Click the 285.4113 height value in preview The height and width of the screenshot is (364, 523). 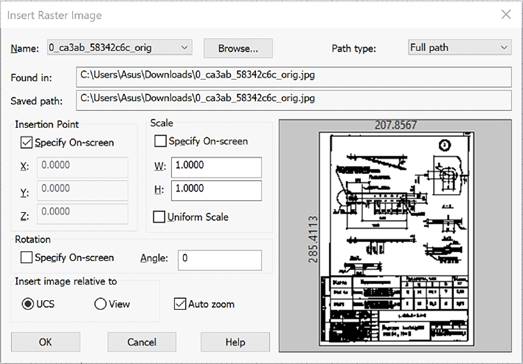313,239
